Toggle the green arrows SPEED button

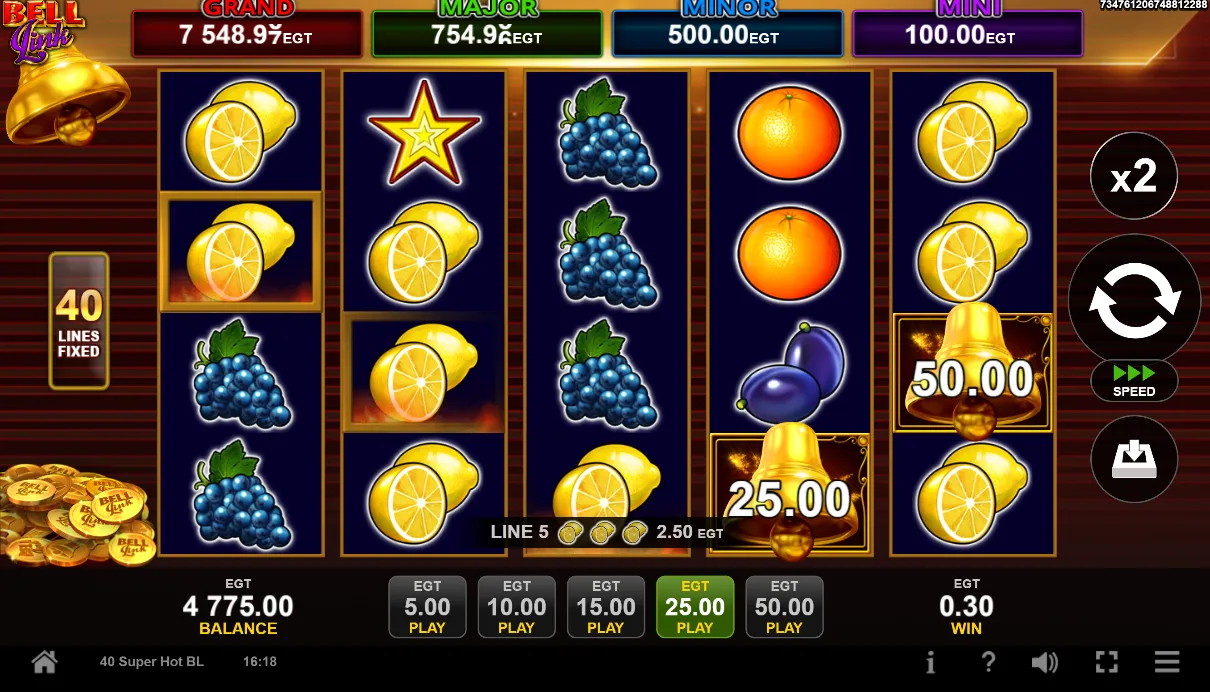click(x=1134, y=380)
